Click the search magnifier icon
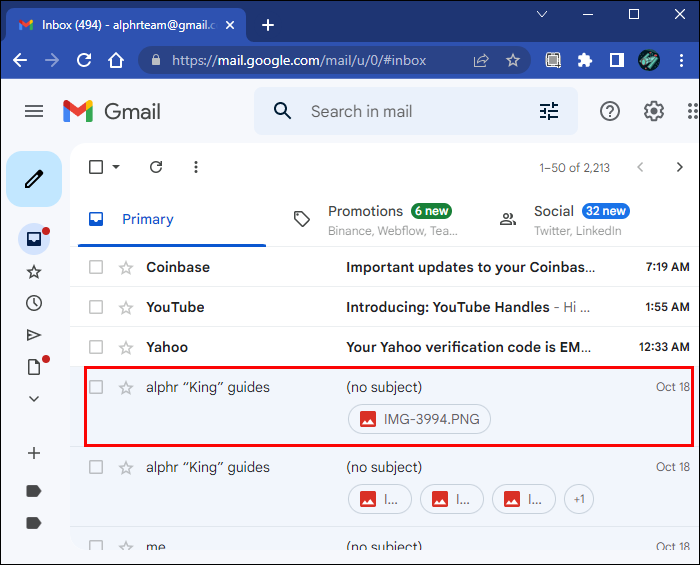Viewport: 700px width, 565px height. 283,111
